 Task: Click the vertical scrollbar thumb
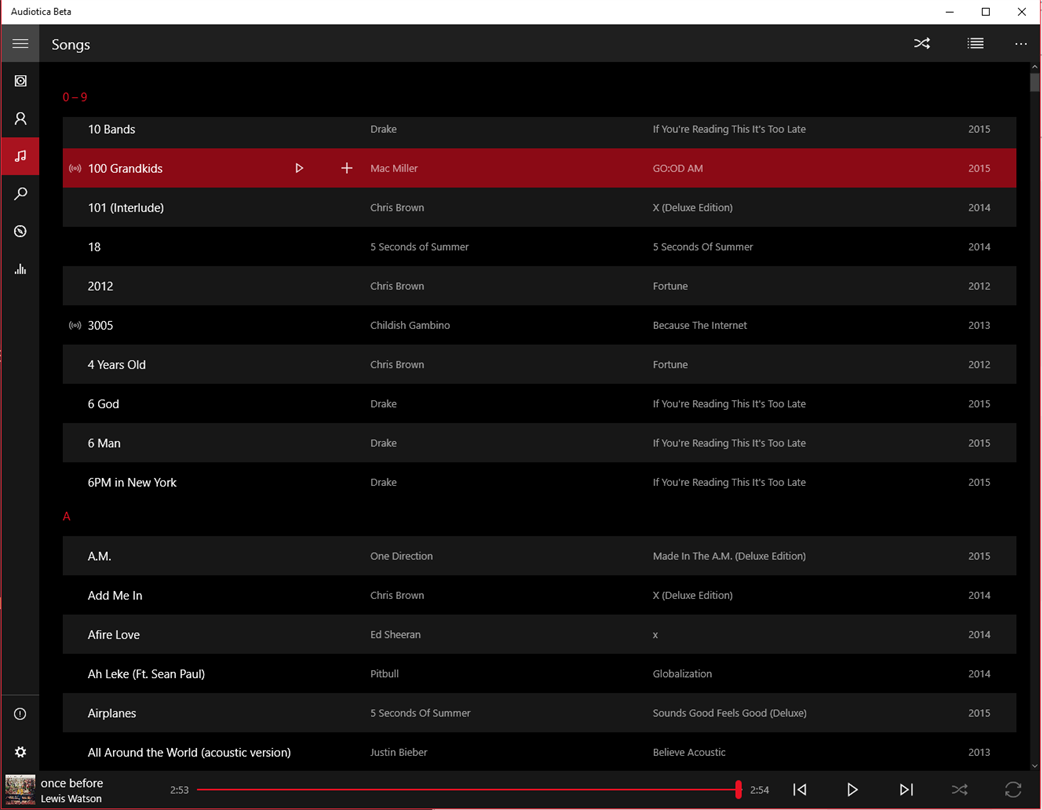click(x=1034, y=82)
